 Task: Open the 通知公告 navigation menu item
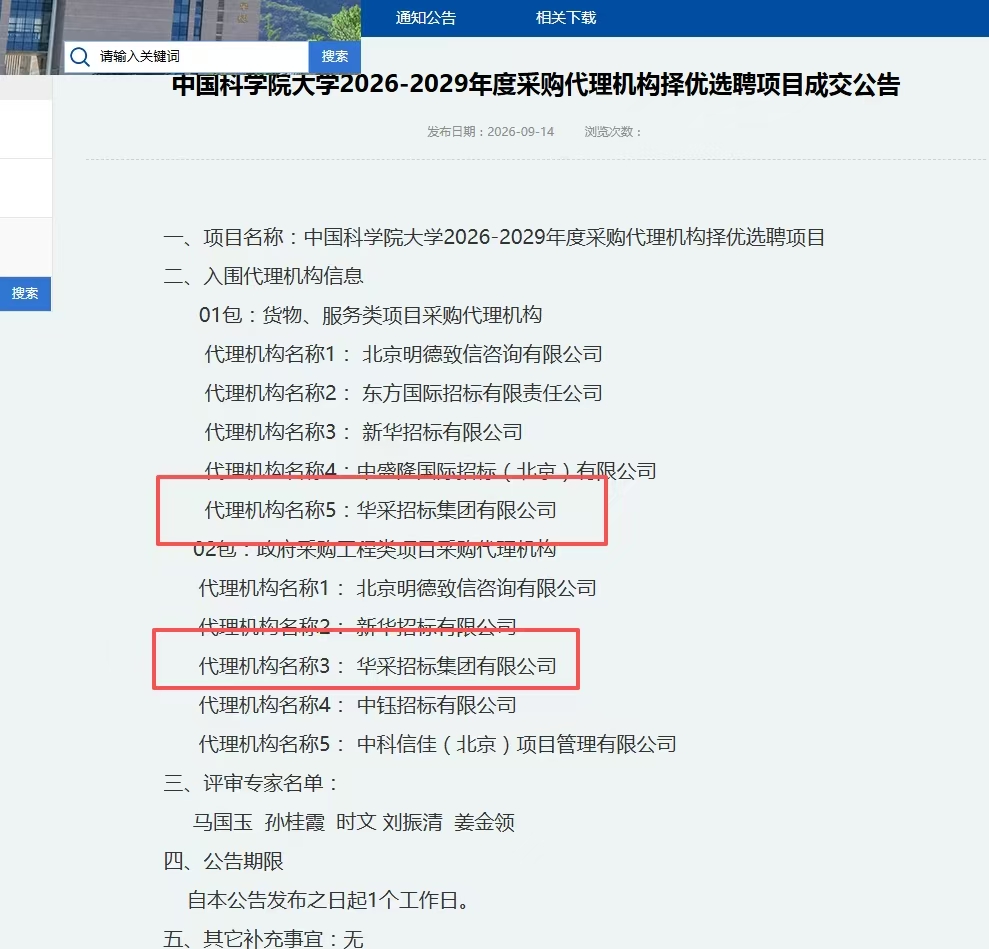point(426,18)
